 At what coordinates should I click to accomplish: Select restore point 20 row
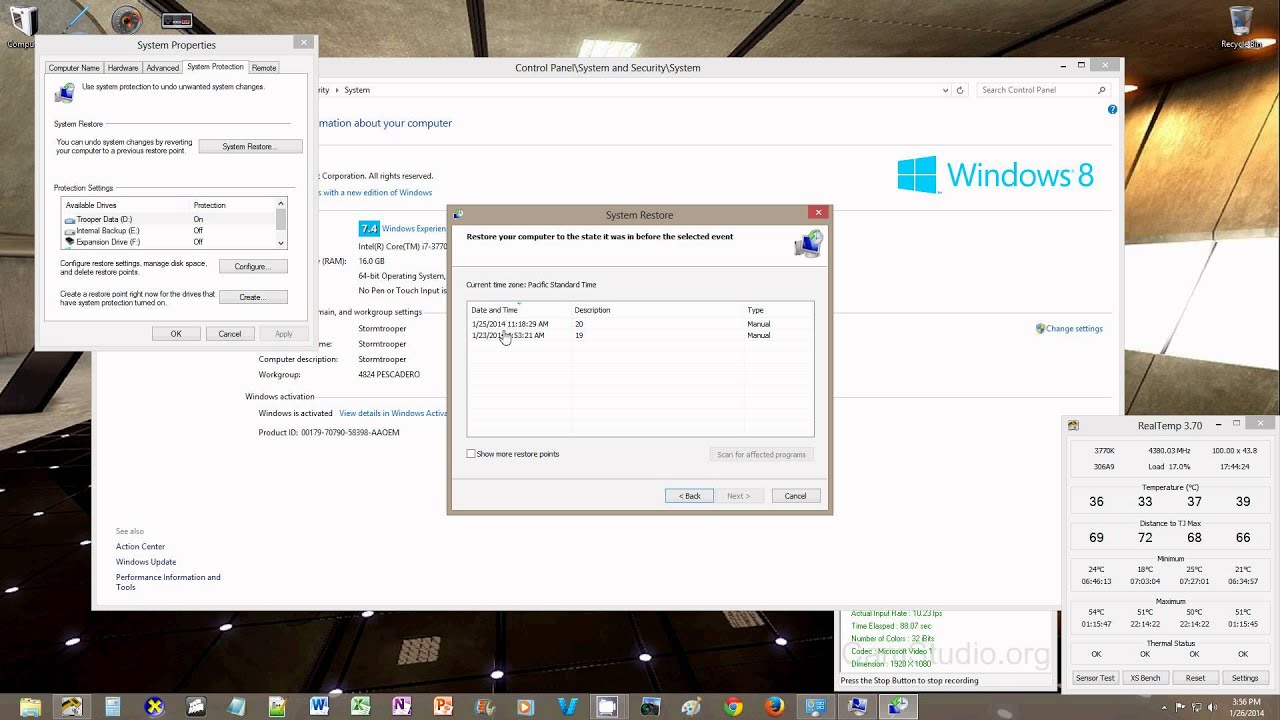point(640,324)
